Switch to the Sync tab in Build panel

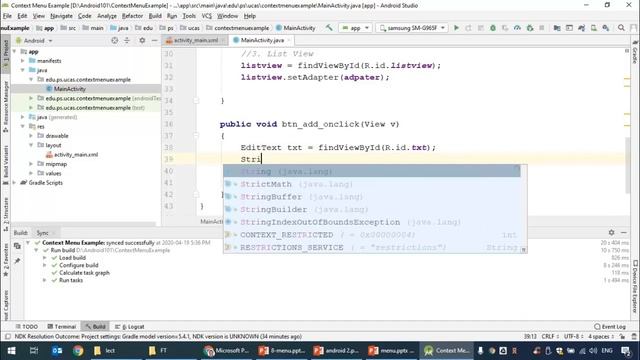[x=42, y=233]
